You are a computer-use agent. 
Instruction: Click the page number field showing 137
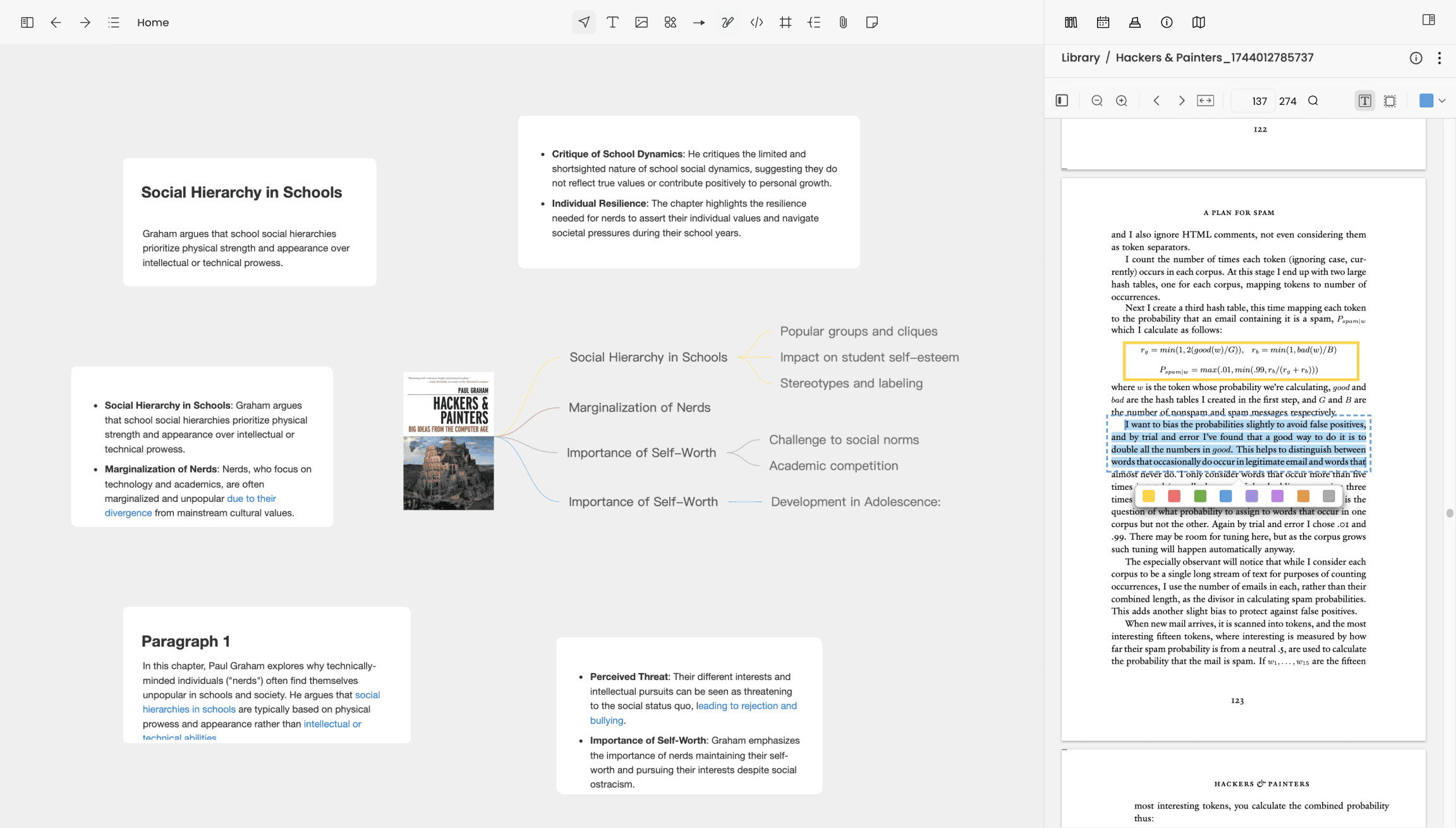coord(1258,101)
